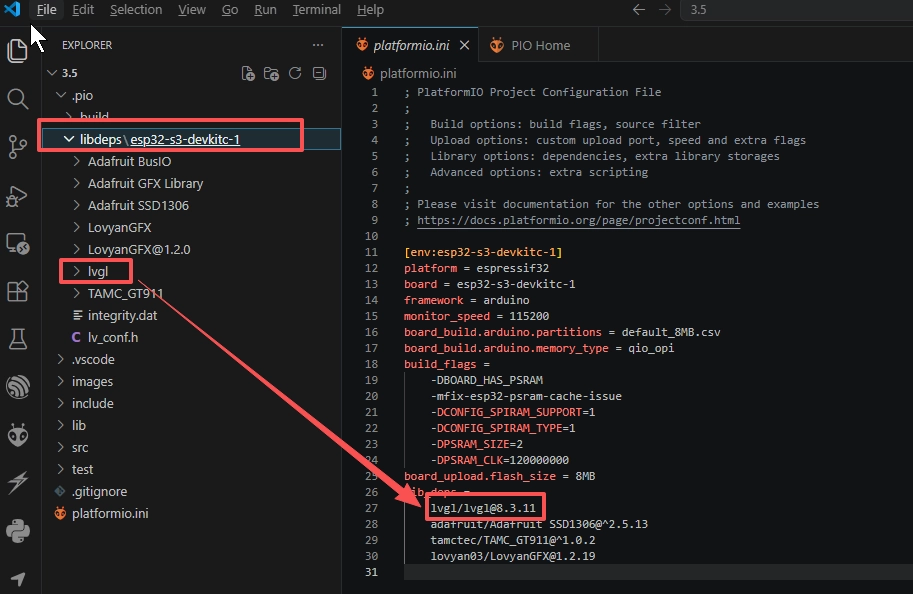
Task: Click the Explorer more actions ellipsis
Action: [x=318, y=45]
